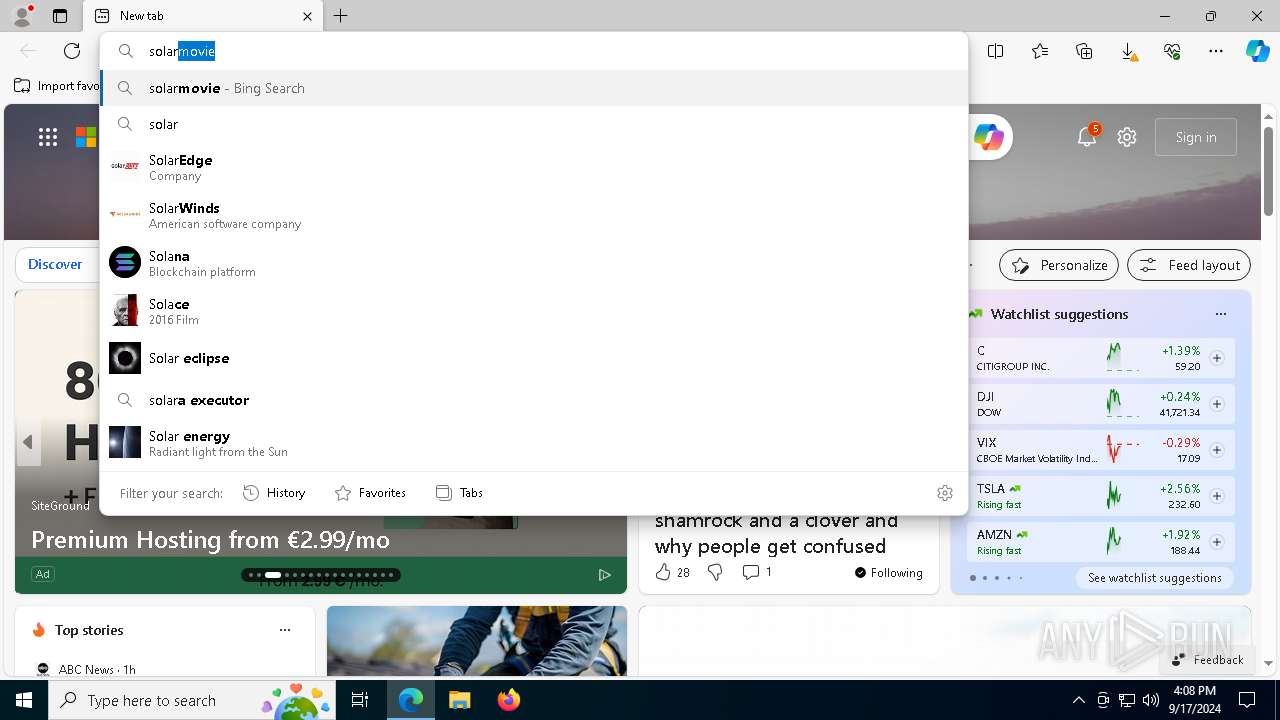The width and height of the screenshot is (1280, 720).
Task: Select solara executor suggestion
Action: (x=534, y=400)
